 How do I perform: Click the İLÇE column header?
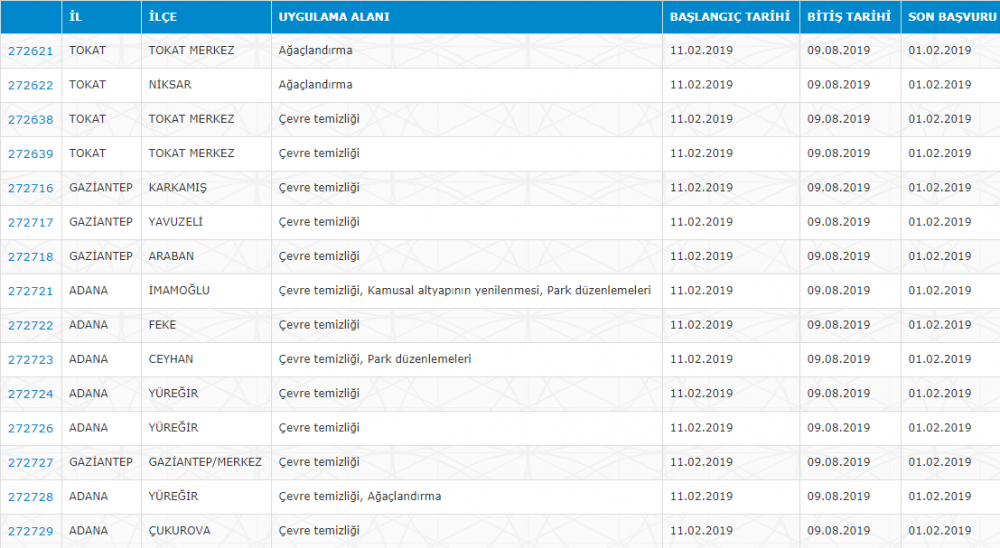[163, 17]
